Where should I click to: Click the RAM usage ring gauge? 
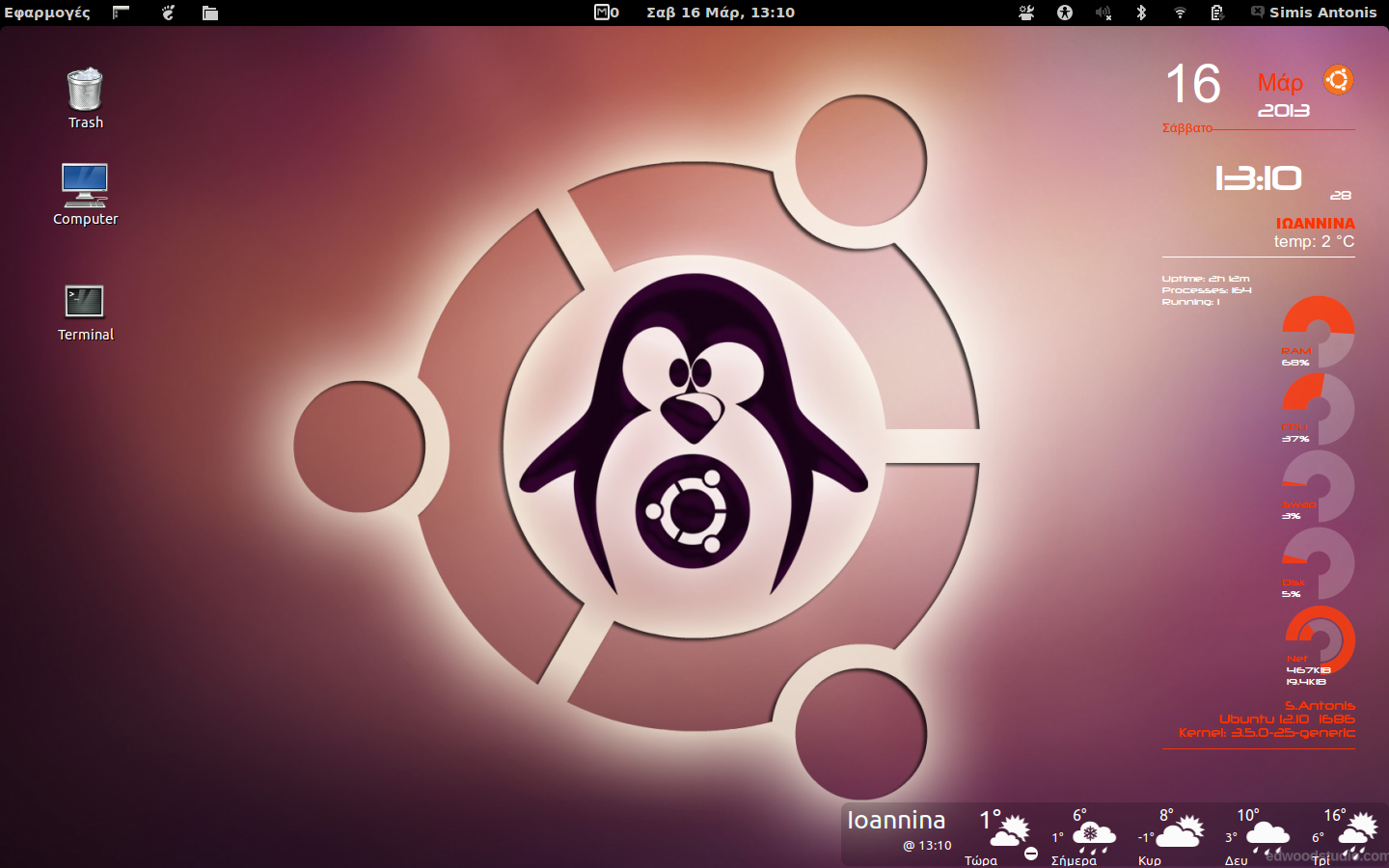1319,331
